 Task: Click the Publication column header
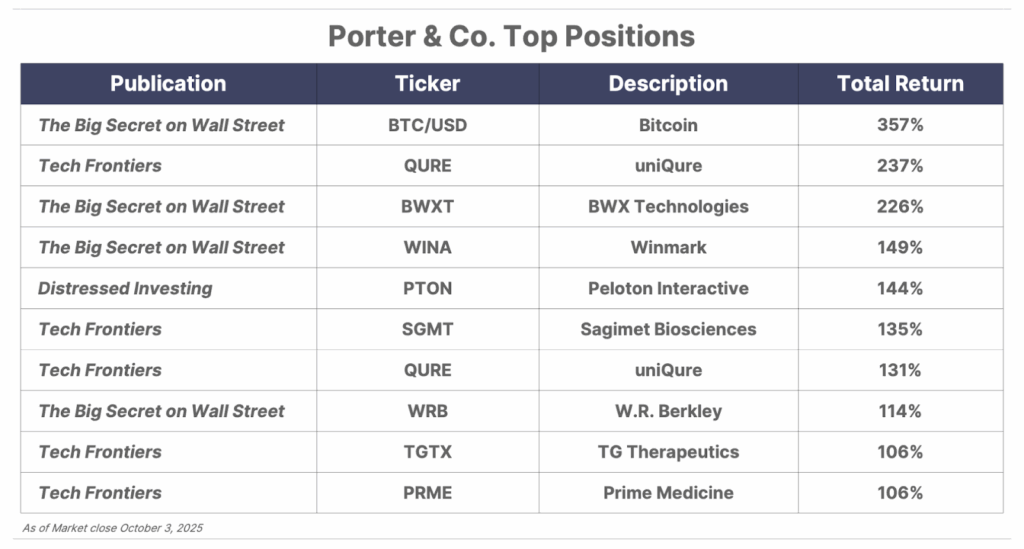168,84
